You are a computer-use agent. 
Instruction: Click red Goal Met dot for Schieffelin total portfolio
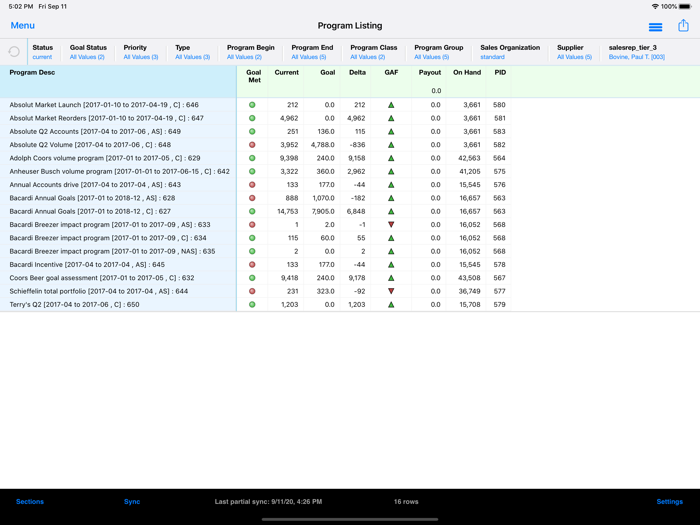tap(252, 291)
